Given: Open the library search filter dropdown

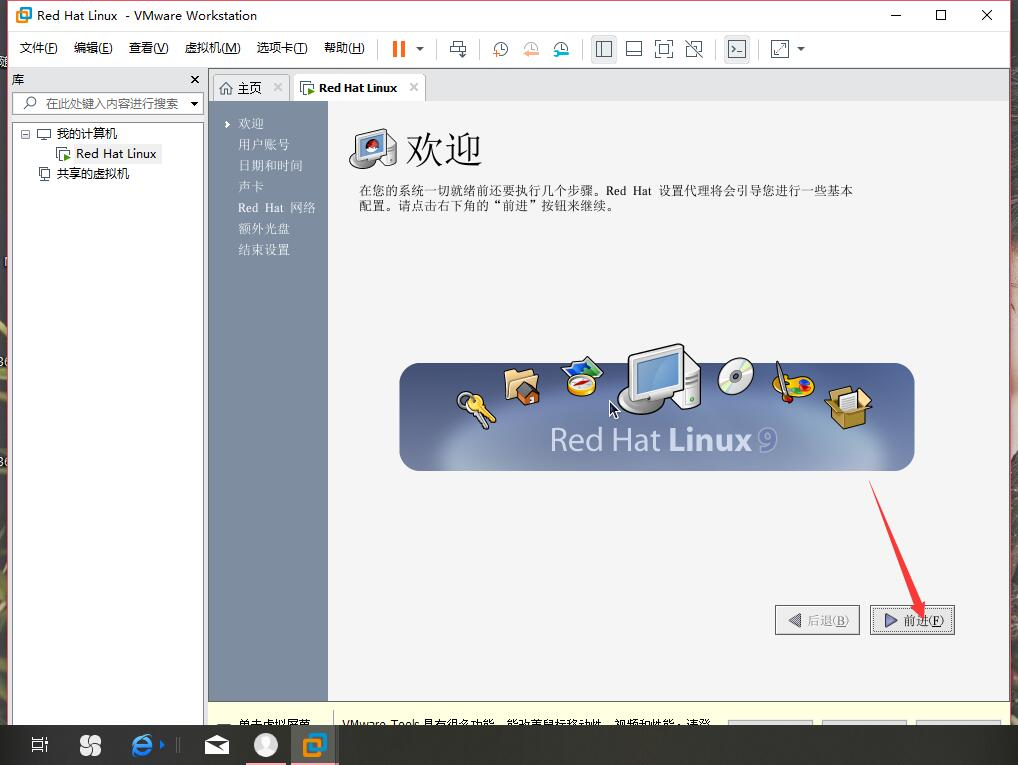Looking at the screenshot, I should coord(194,104).
